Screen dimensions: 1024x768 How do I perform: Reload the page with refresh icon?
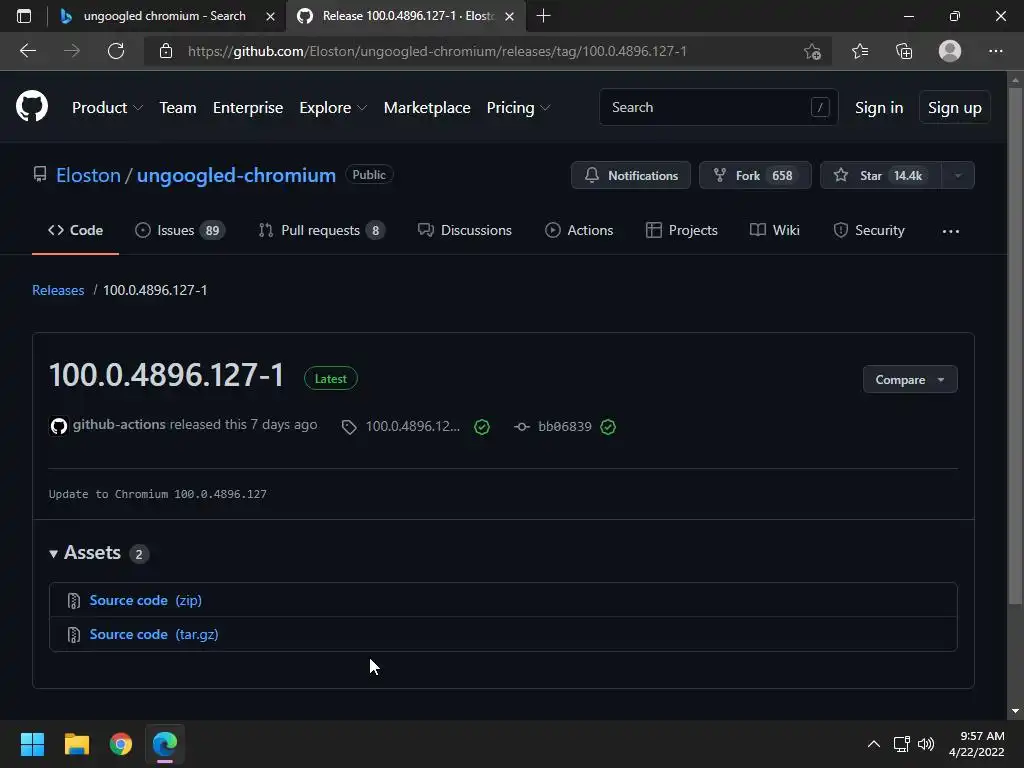click(x=116, y=51)
